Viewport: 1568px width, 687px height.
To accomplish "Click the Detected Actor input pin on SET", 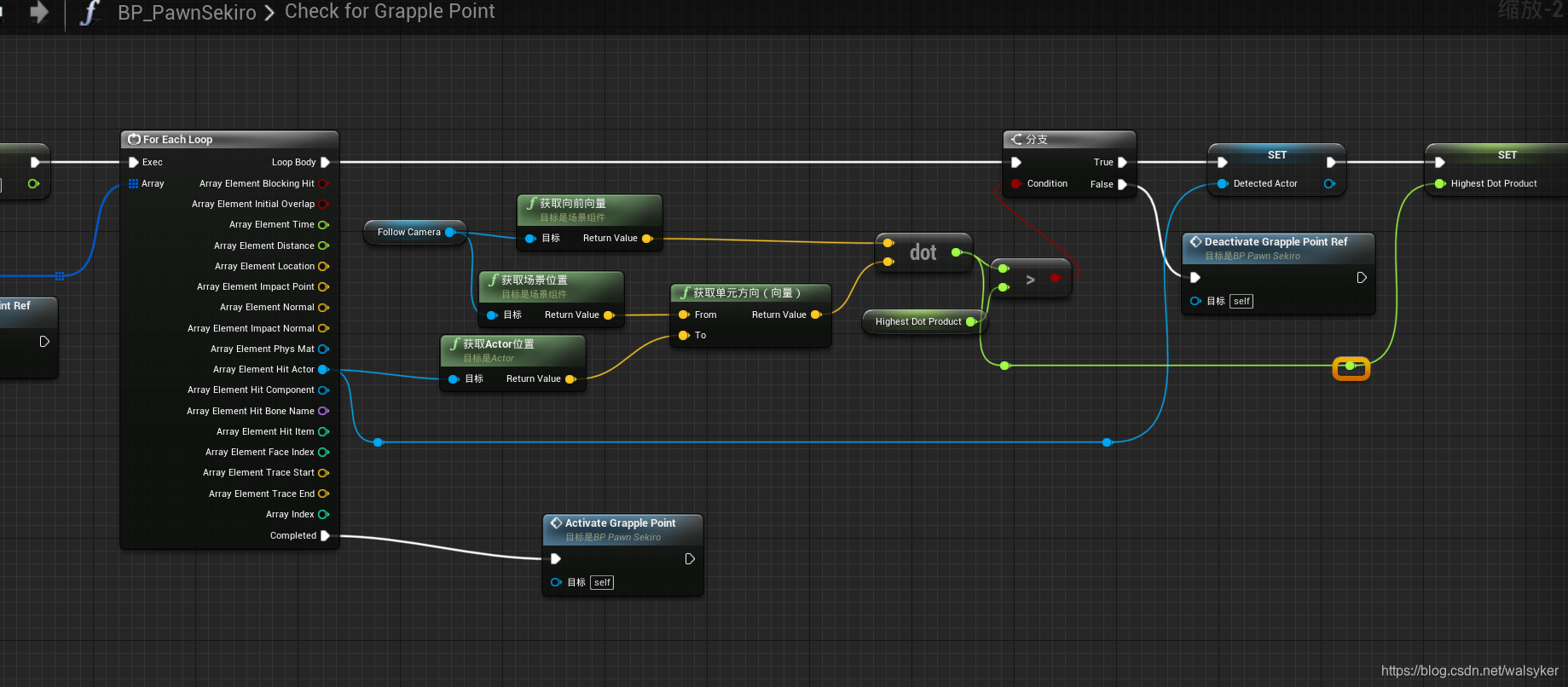I will tap(1223, 183).
